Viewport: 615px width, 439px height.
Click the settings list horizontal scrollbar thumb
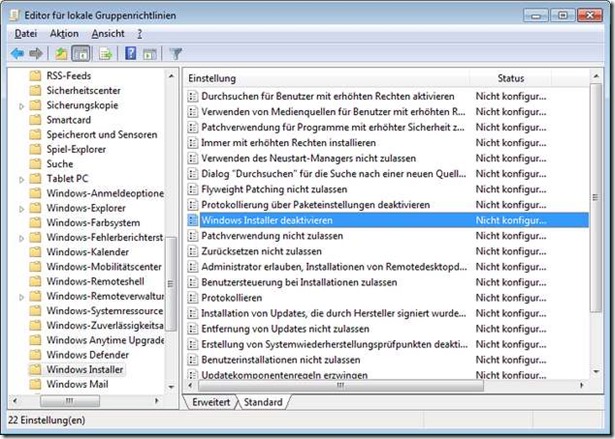(x=341, y=385)
